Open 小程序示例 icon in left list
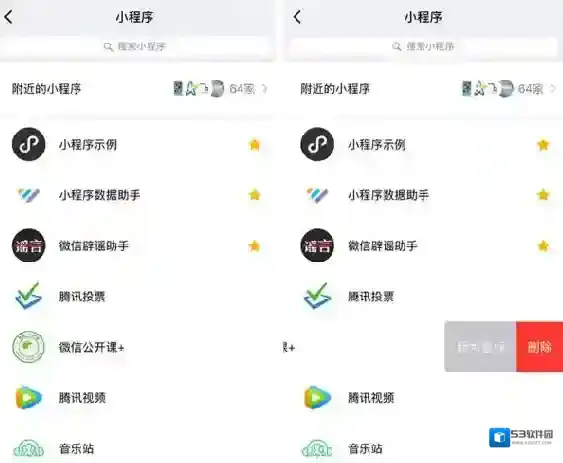 (29, 144)
